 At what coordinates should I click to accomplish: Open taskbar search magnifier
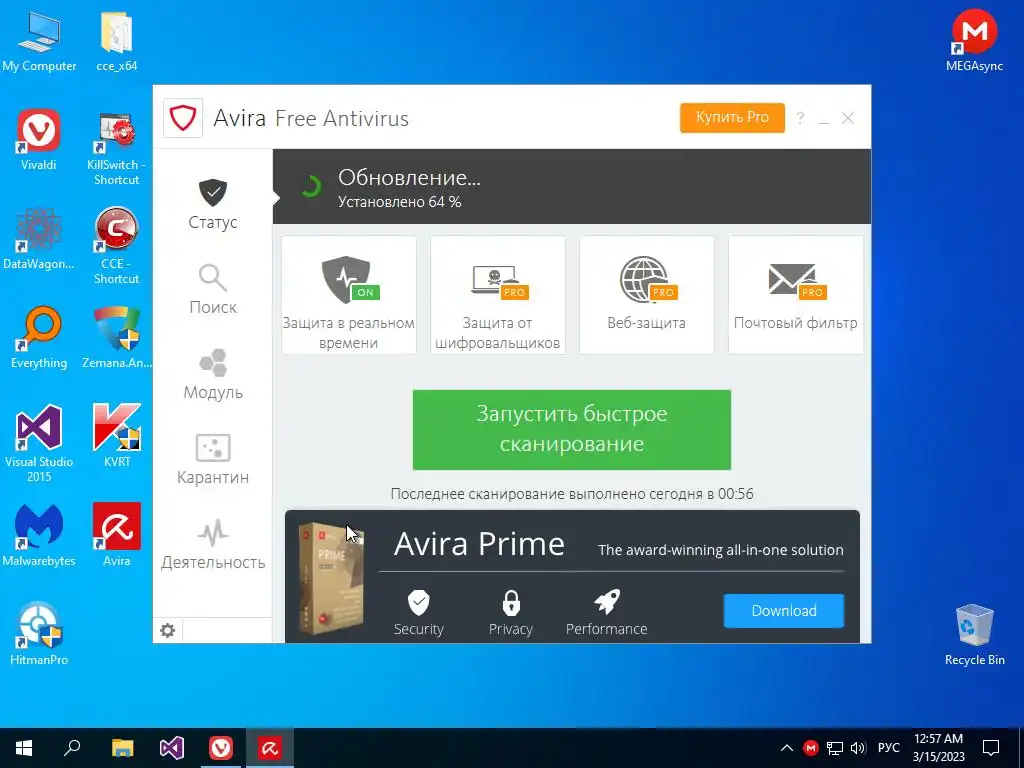(72, 748)
